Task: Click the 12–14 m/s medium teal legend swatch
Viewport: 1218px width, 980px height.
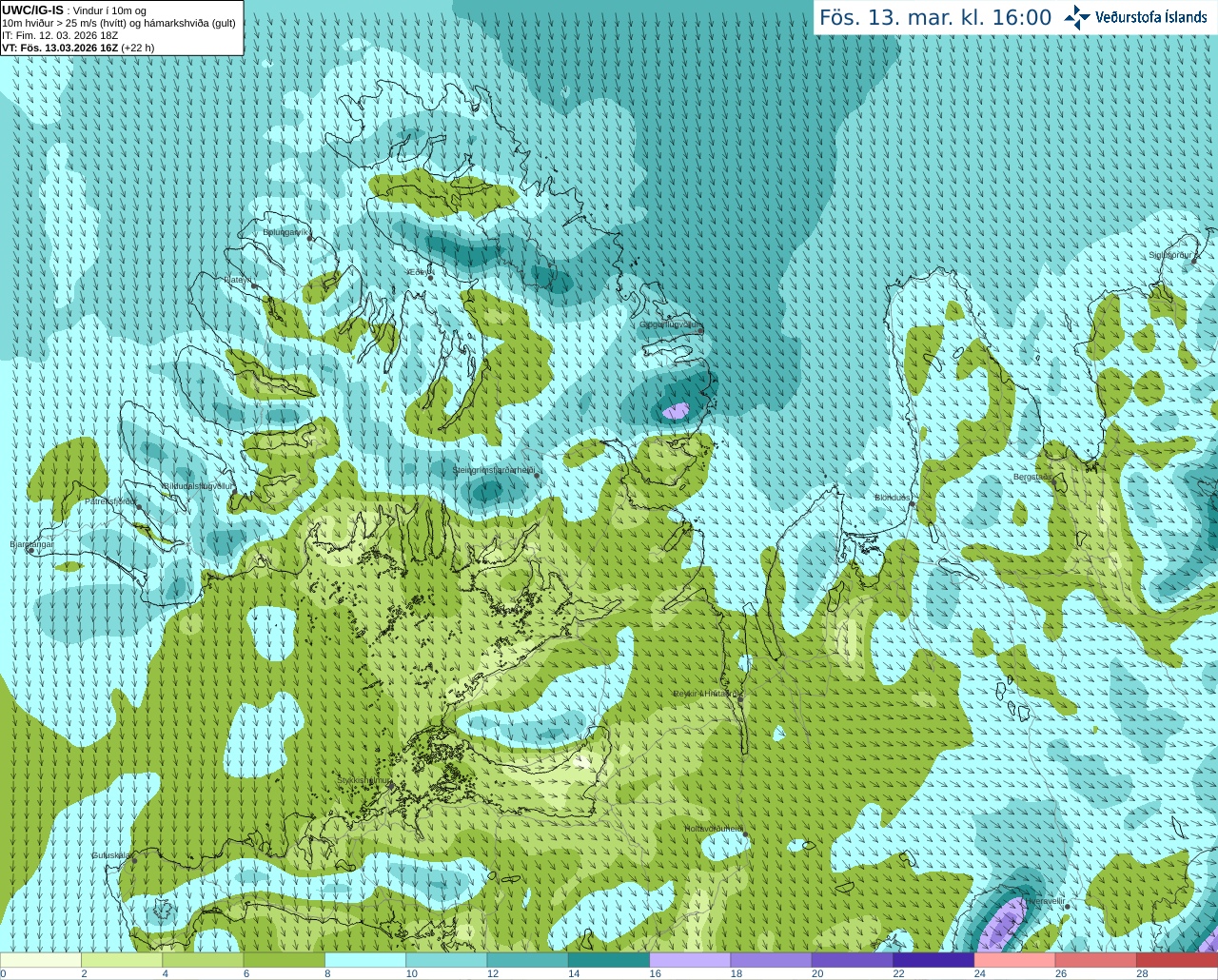Action: click(528, 960)
